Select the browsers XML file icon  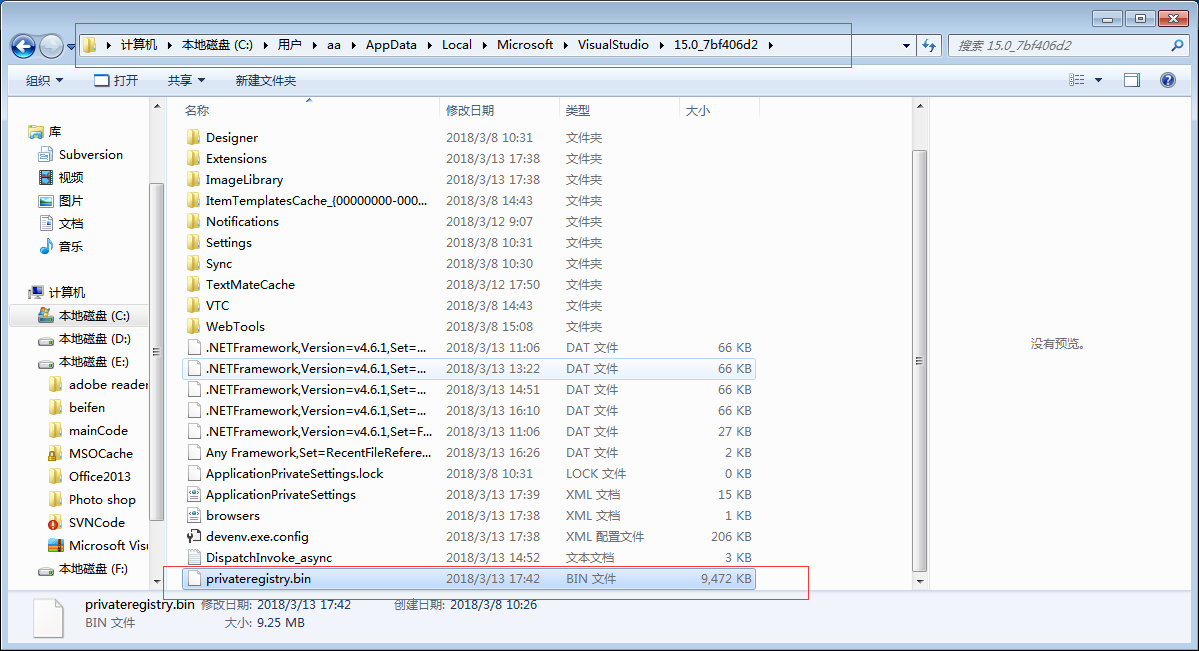(x=194, y=516)
